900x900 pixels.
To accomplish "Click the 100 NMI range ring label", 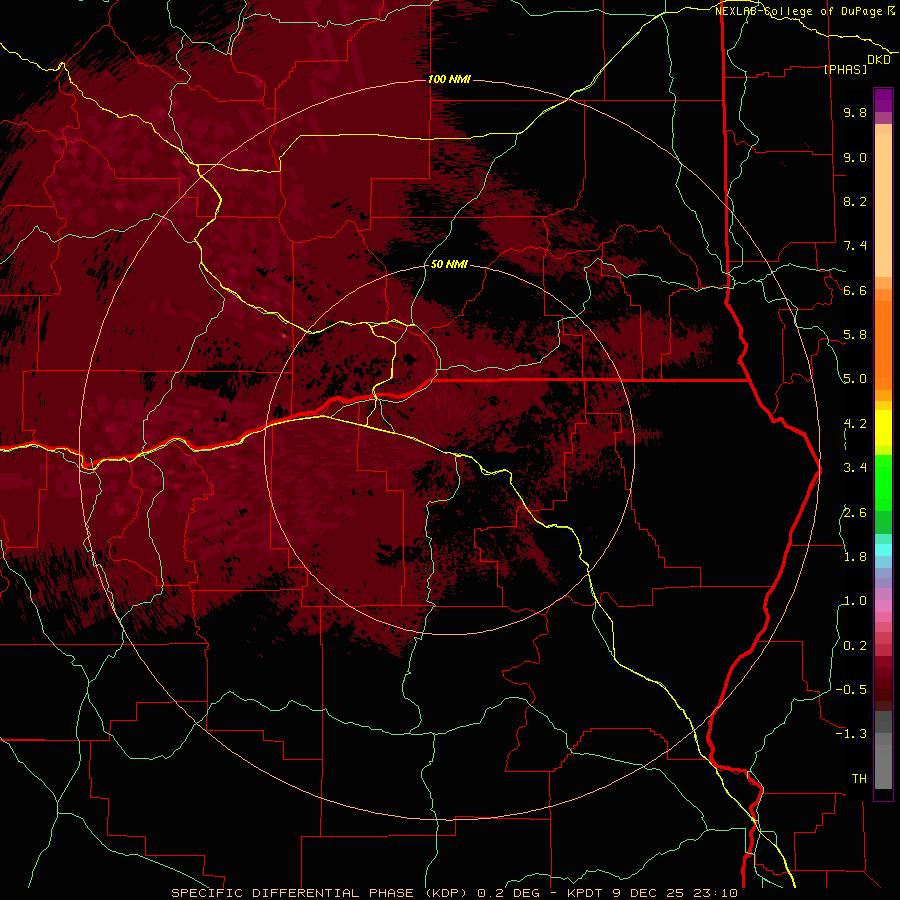I will click(x=449, y=79).
